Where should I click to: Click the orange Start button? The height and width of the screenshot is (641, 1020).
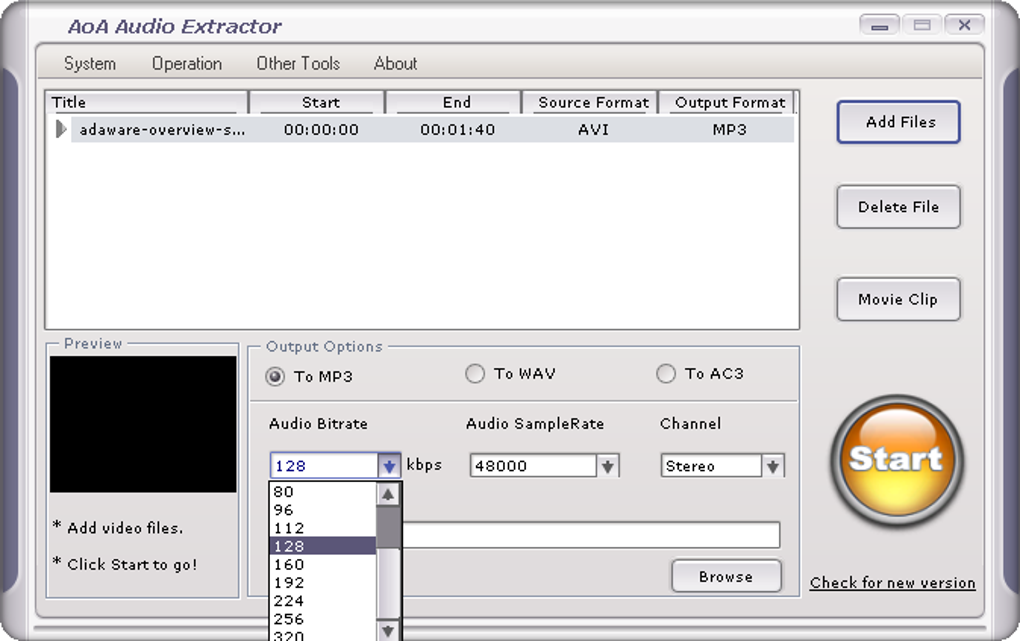click(896, 460)
